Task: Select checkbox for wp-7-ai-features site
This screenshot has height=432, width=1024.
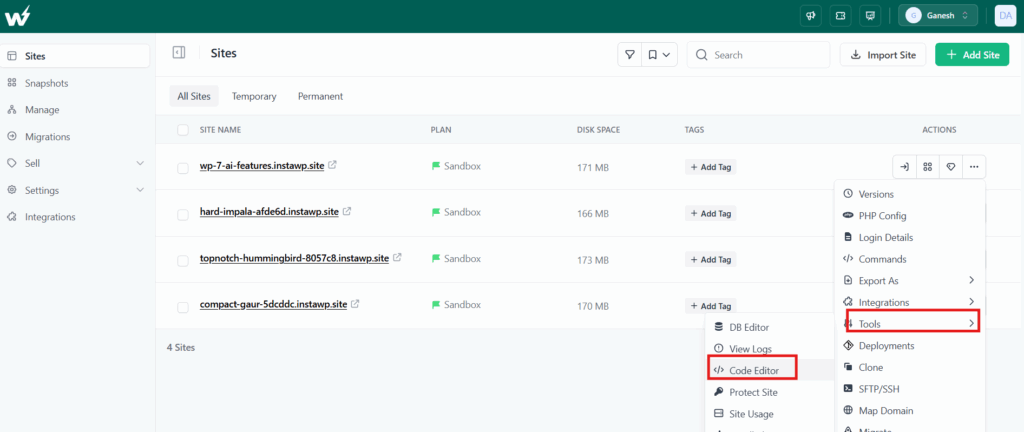Action: [x=183, y=168]
